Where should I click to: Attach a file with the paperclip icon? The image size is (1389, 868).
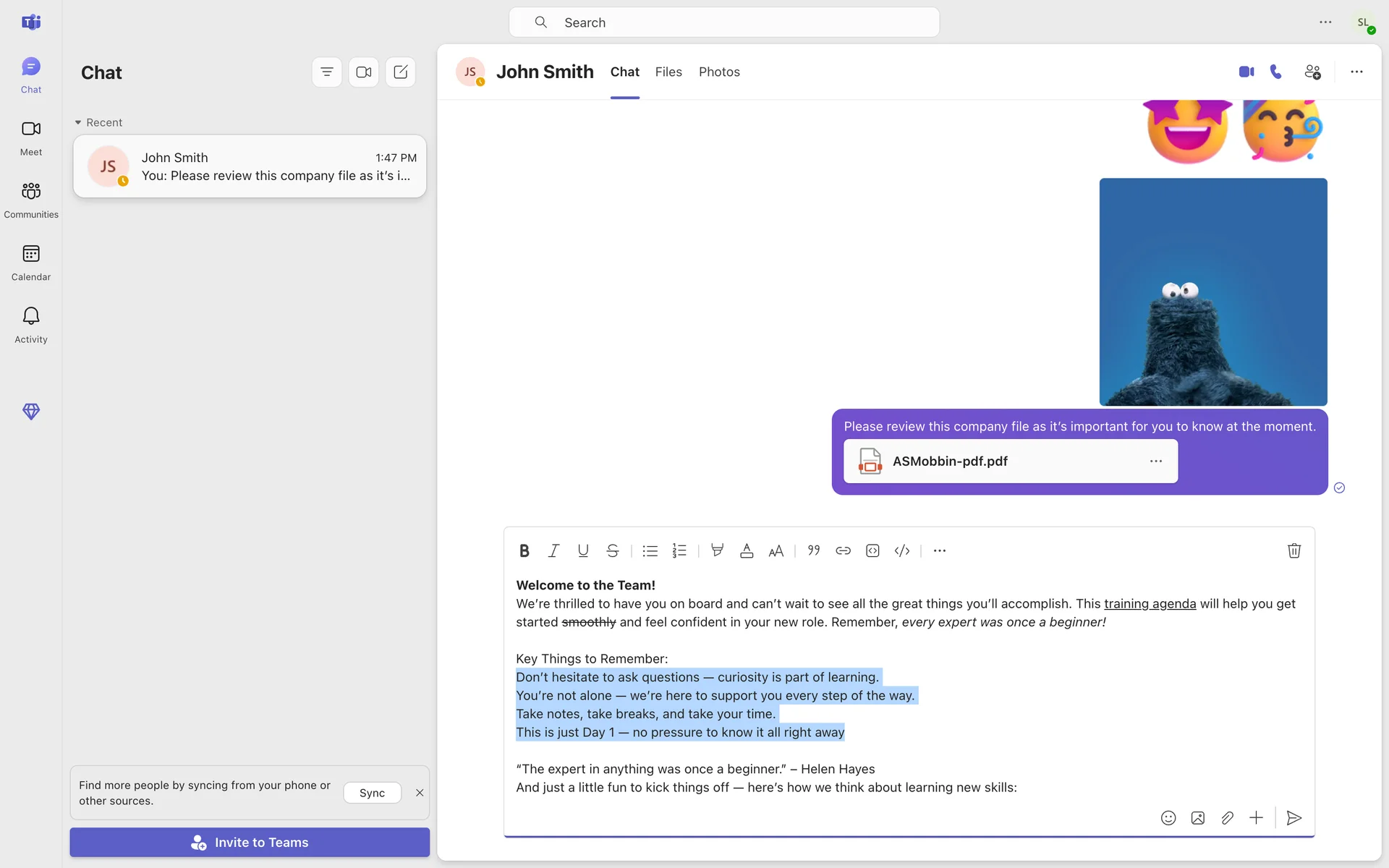[x=1227, y=818]
